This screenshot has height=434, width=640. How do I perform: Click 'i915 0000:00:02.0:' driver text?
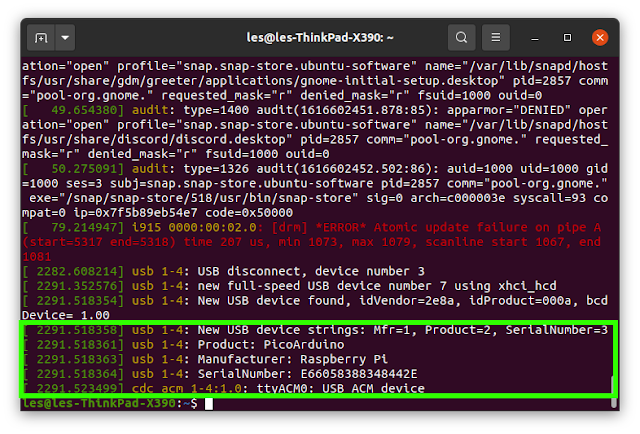pyautogui.click(x=200, y=227)
